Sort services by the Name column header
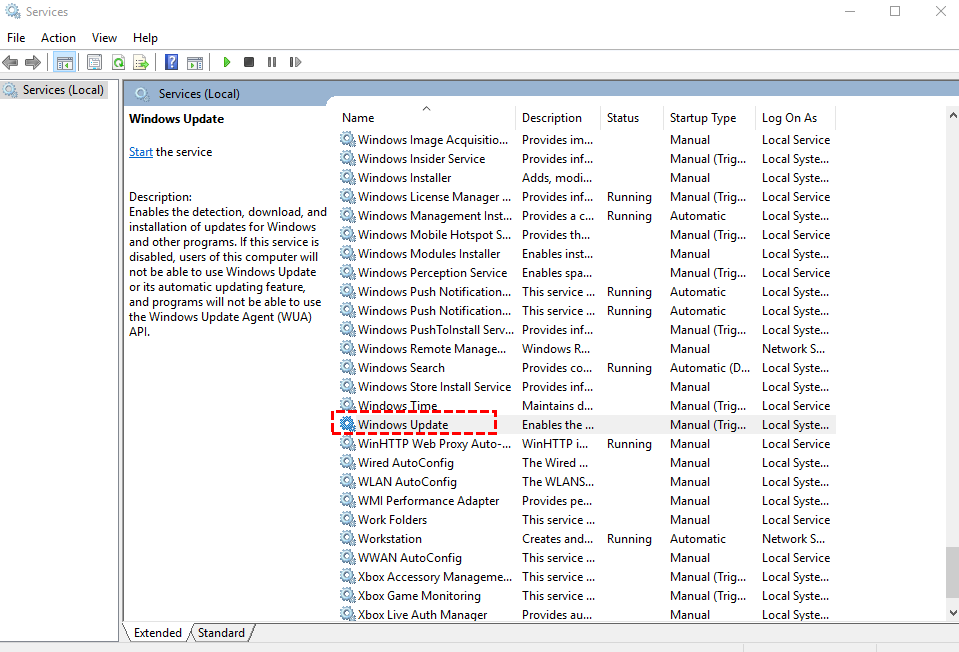Viewport: 959px width, 652px height. (358, 118)
